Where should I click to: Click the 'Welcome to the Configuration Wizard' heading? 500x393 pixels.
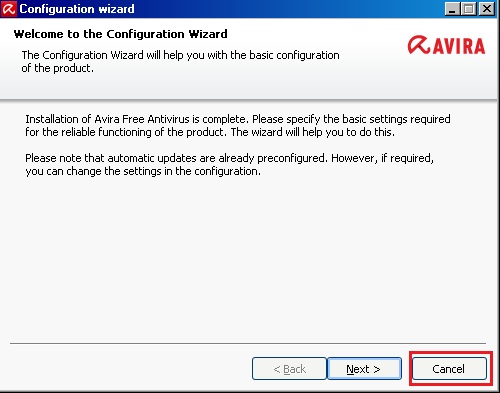click(121, 34)
